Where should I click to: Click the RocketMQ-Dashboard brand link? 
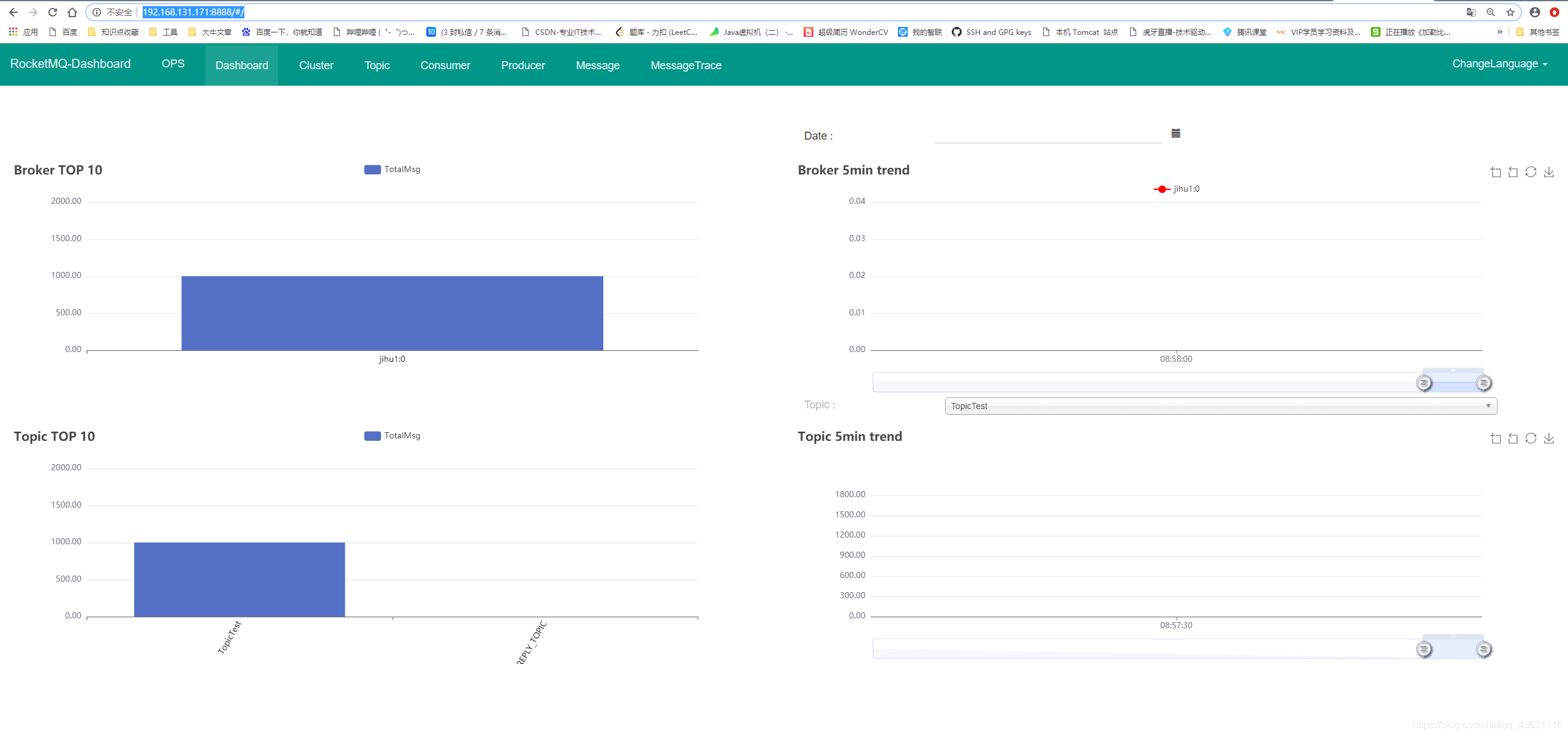pos(70,64)
